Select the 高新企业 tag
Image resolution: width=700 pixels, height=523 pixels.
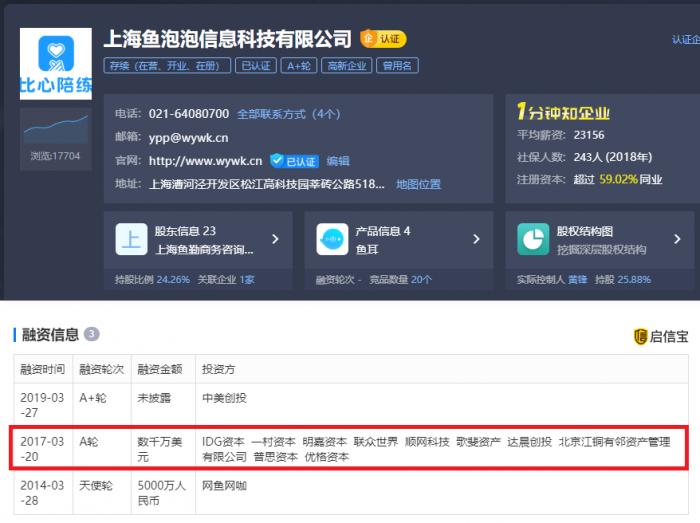(347, 66)
